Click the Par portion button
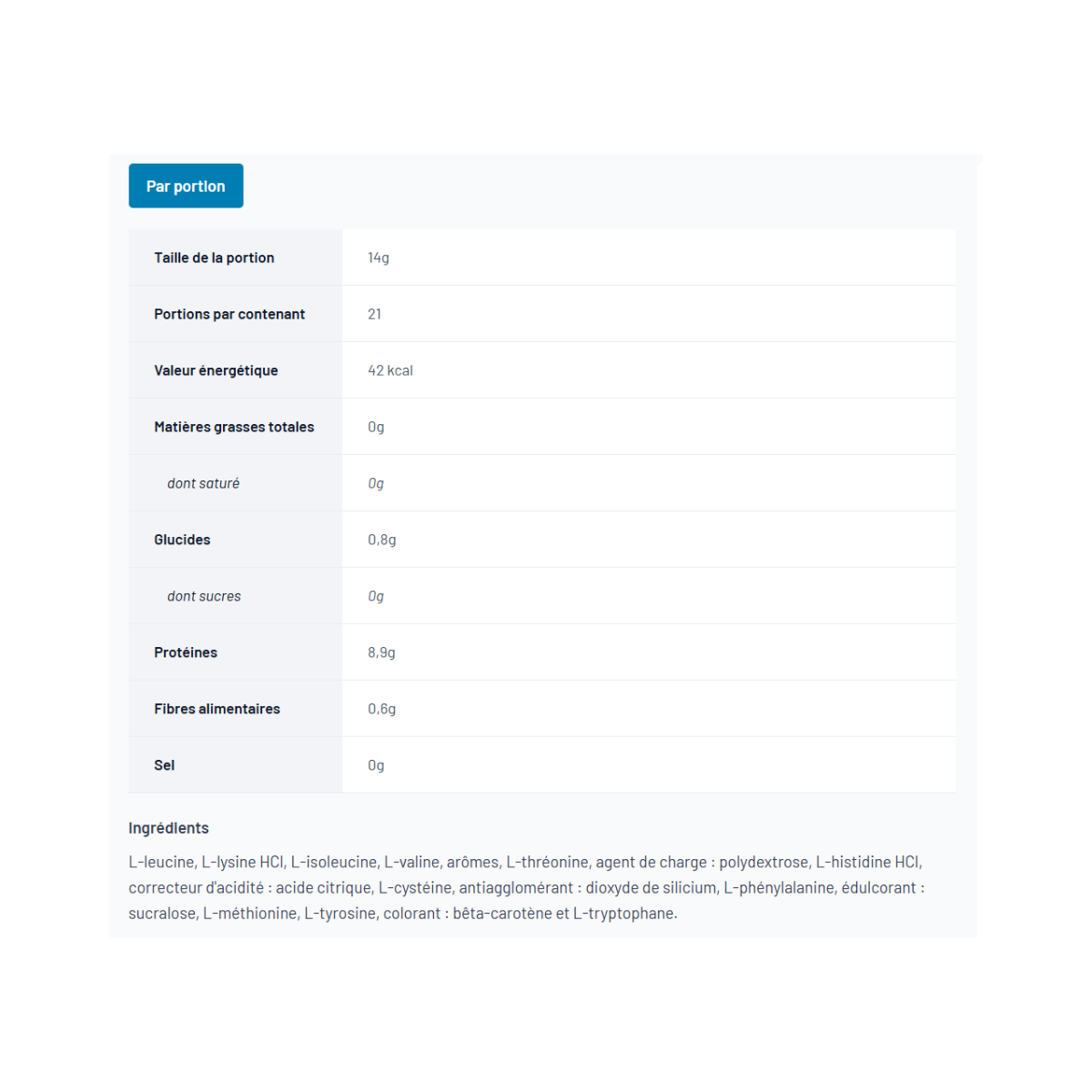The height and width of the screenshot is (1092, 1092). tap(186, 186)
